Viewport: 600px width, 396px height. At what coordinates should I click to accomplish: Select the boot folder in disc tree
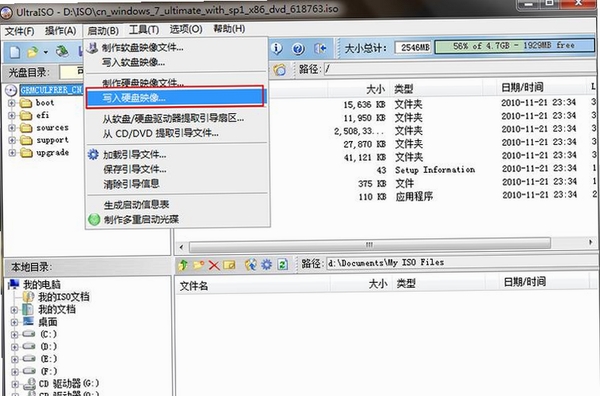pyautogui.click(x=45, y=103)
